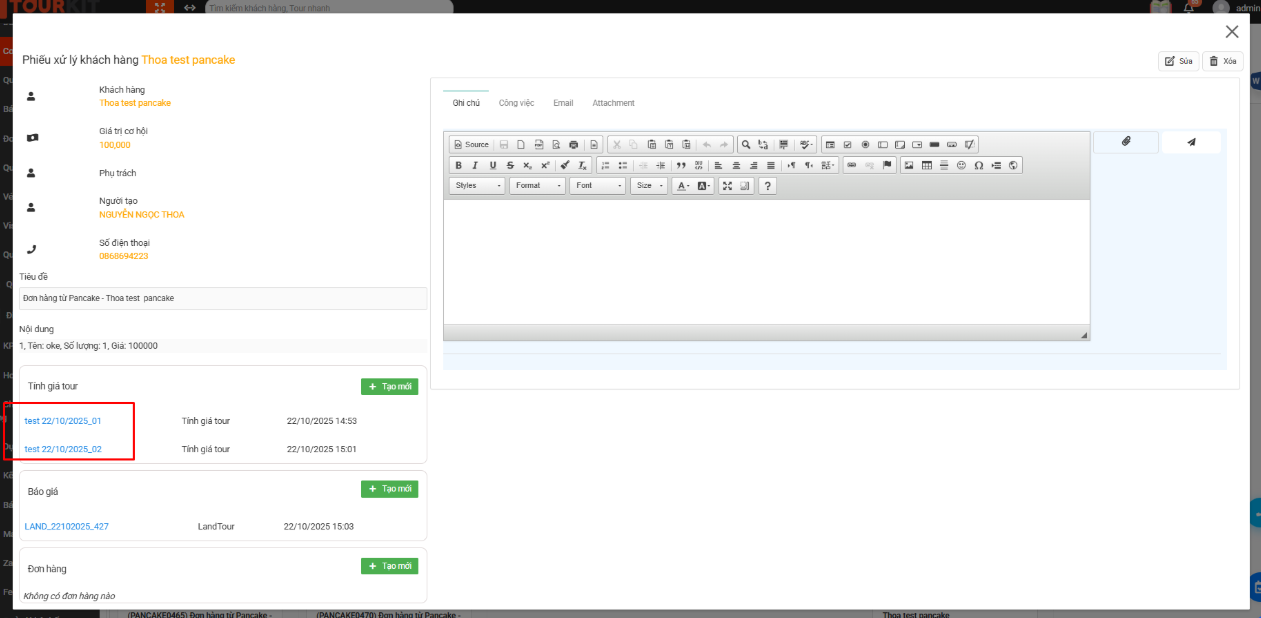Switch to the Công việc tab
The height and width of the screenshot is (618, 1261).
515,103
